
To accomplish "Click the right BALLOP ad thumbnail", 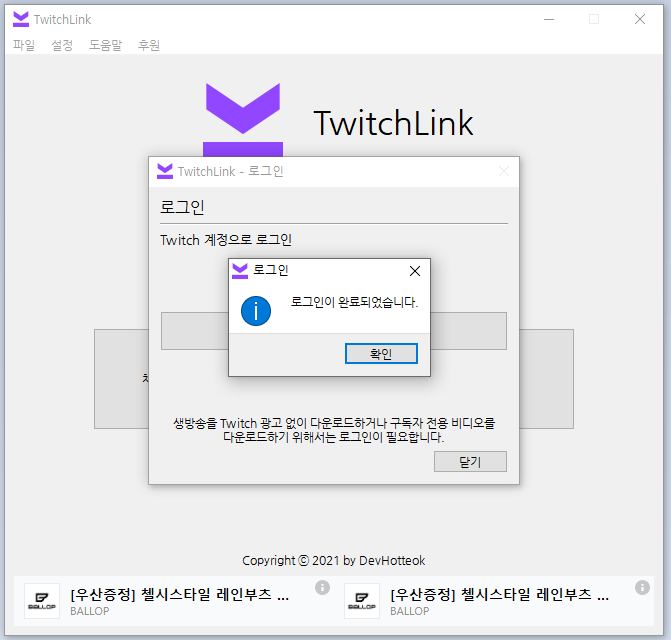I will 362,601.
